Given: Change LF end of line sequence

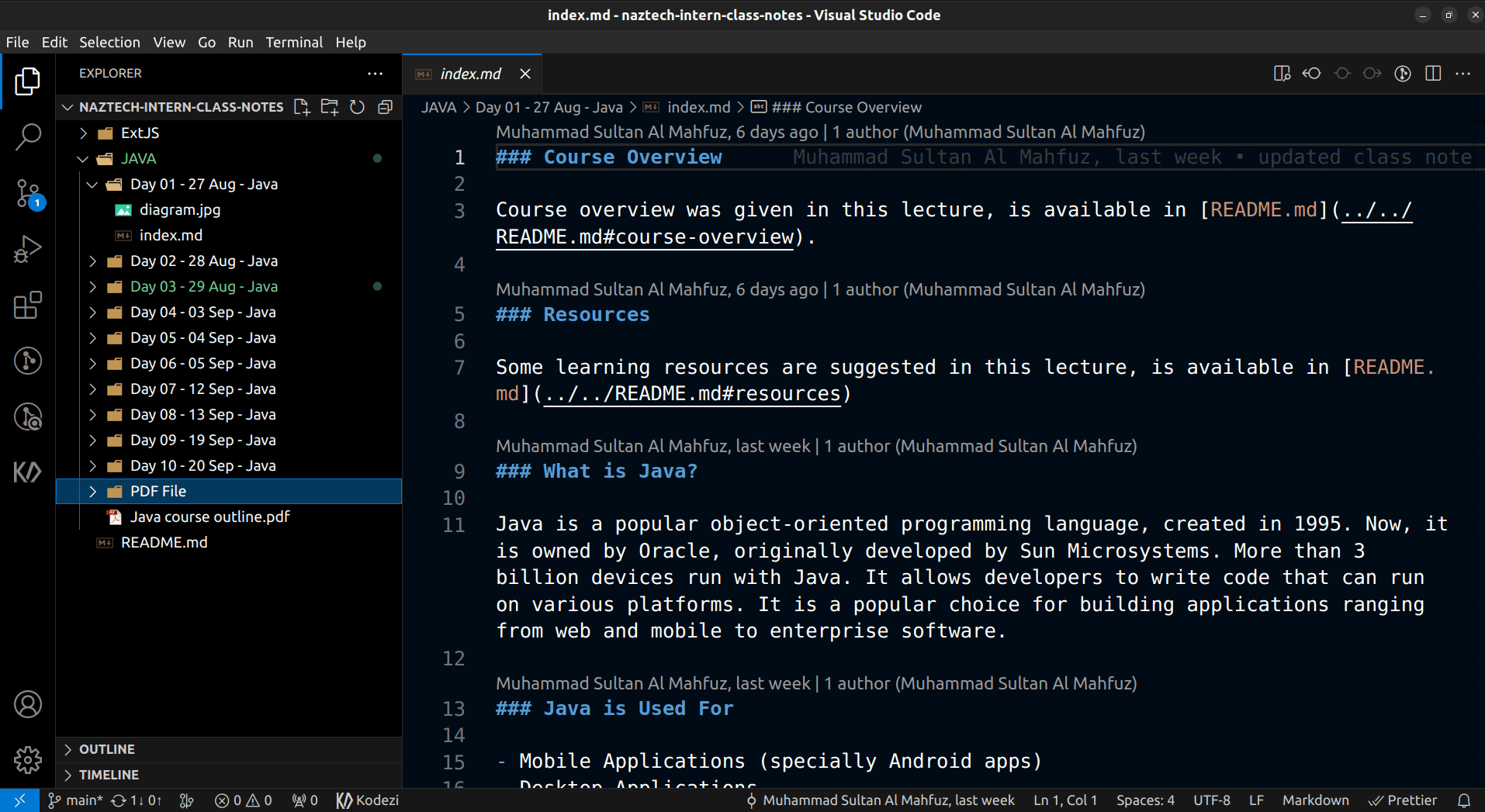Looking at the screenshot, I should tap(1256, 800).
